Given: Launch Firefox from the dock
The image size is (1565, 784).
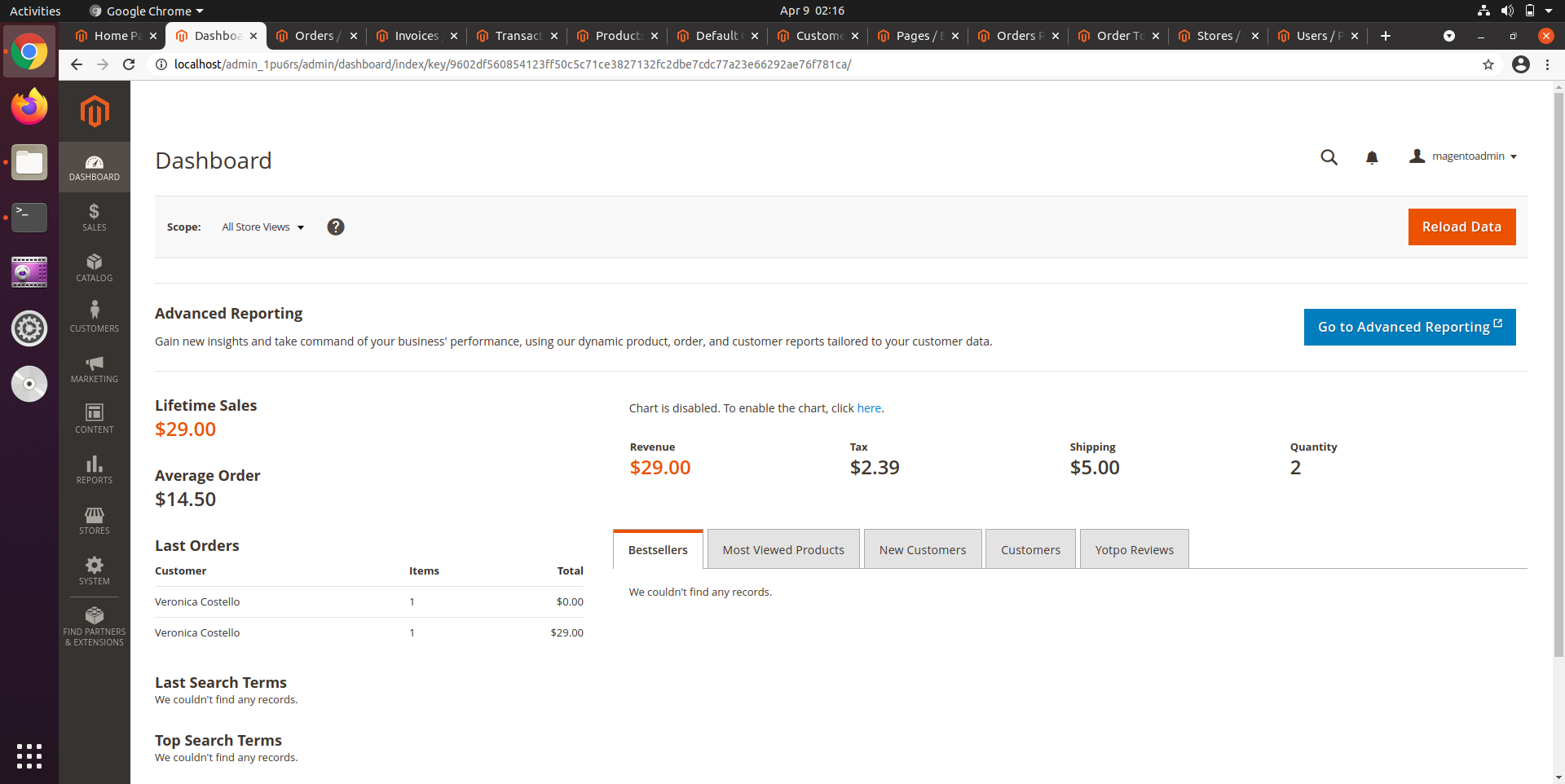Looking at the screenshot, I should point(29,107).
